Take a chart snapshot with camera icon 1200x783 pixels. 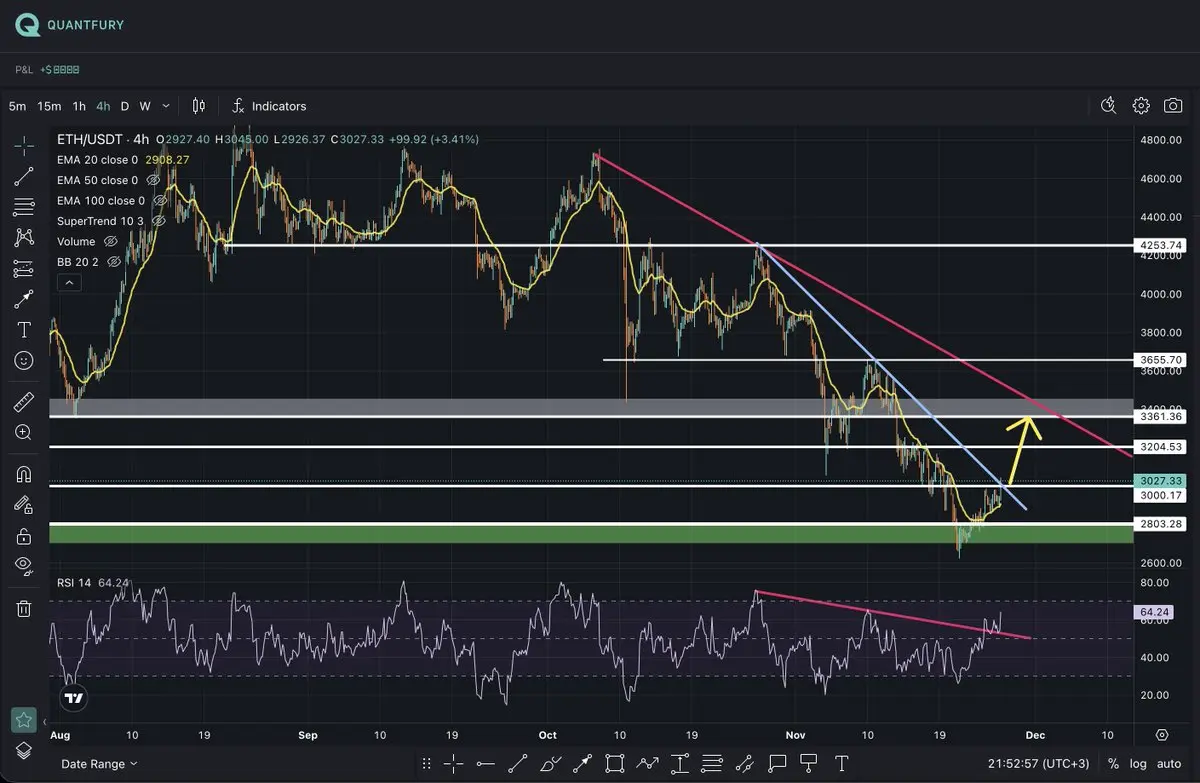tap(1173, 105)
